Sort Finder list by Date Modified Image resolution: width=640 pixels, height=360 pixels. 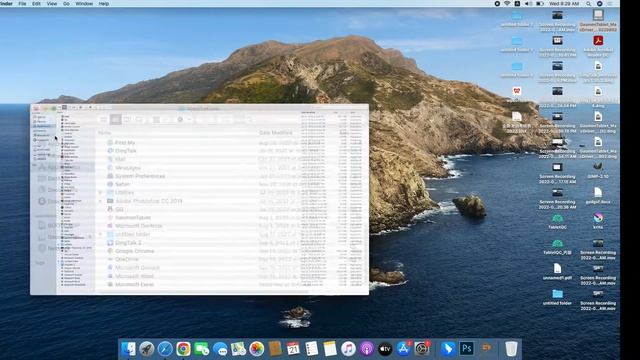276,133
